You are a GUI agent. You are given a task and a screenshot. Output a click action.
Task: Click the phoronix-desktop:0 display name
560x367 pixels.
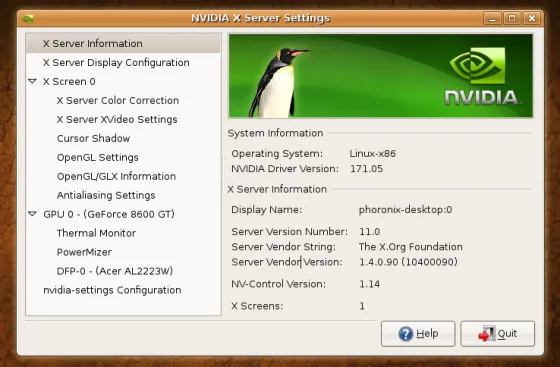(405, 210)
